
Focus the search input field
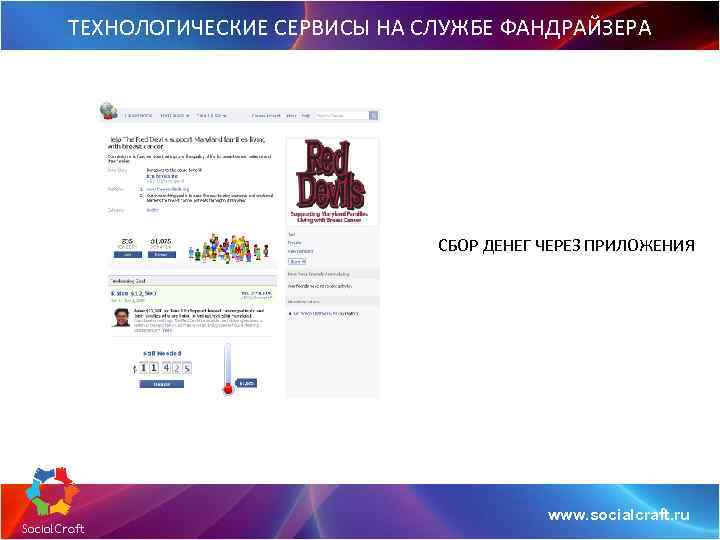[342, 116]
